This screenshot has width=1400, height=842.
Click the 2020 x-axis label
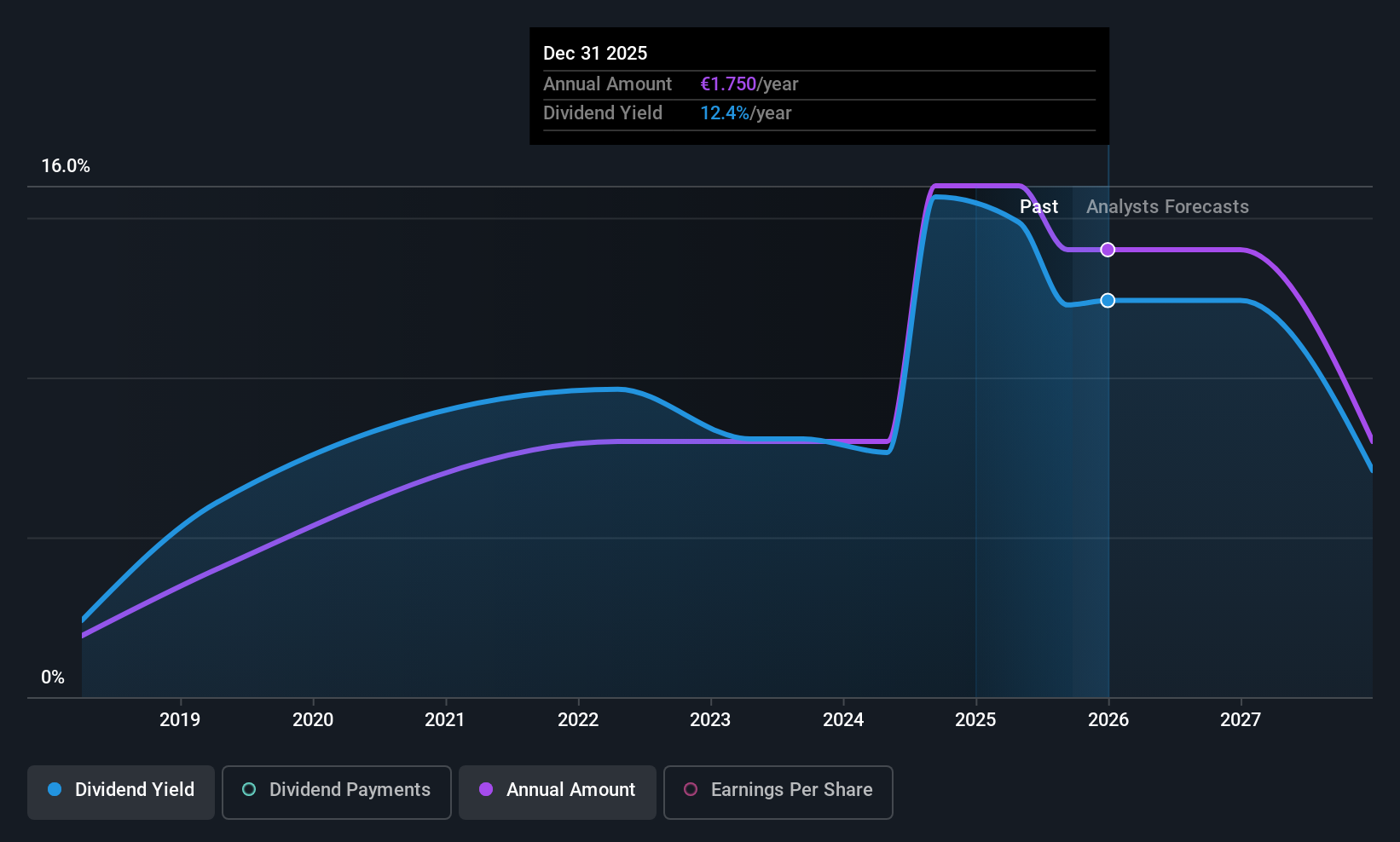[x=313, y=720]
